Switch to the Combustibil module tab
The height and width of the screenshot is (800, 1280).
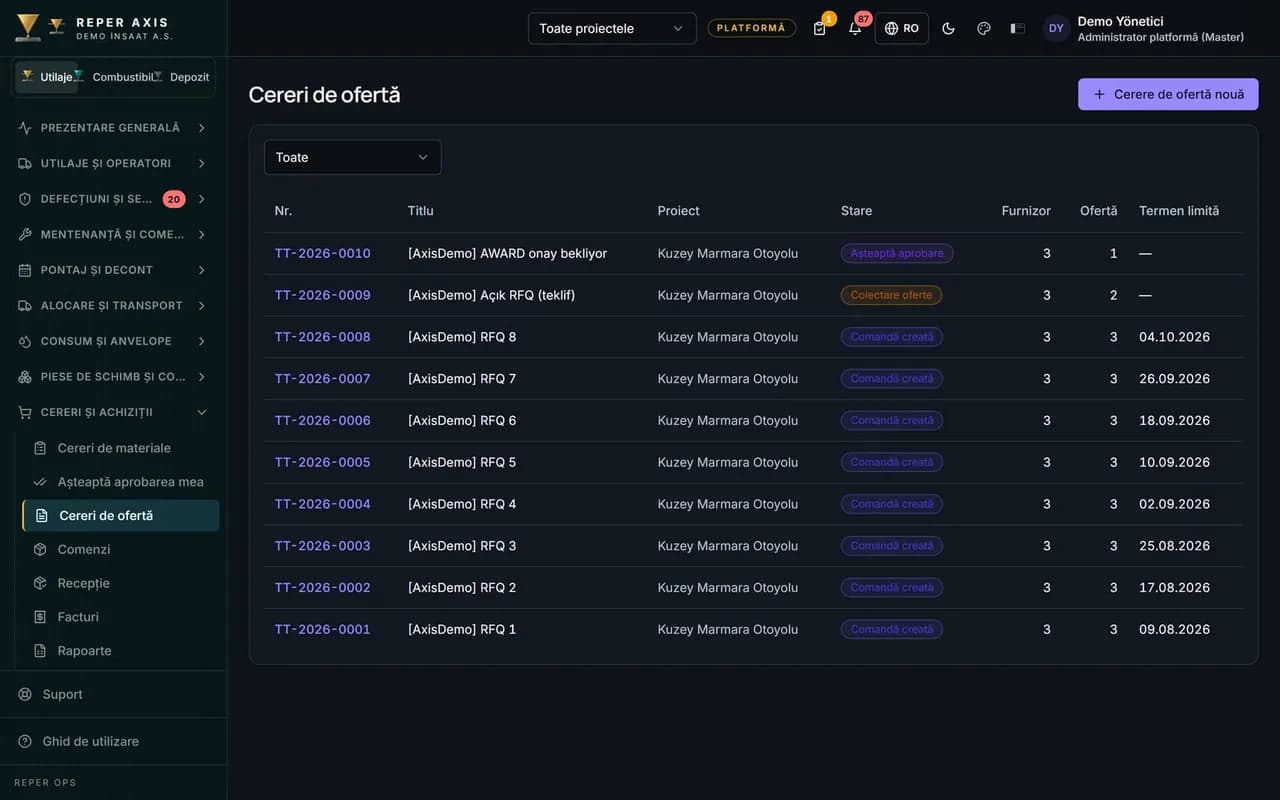tap(116, 77)
